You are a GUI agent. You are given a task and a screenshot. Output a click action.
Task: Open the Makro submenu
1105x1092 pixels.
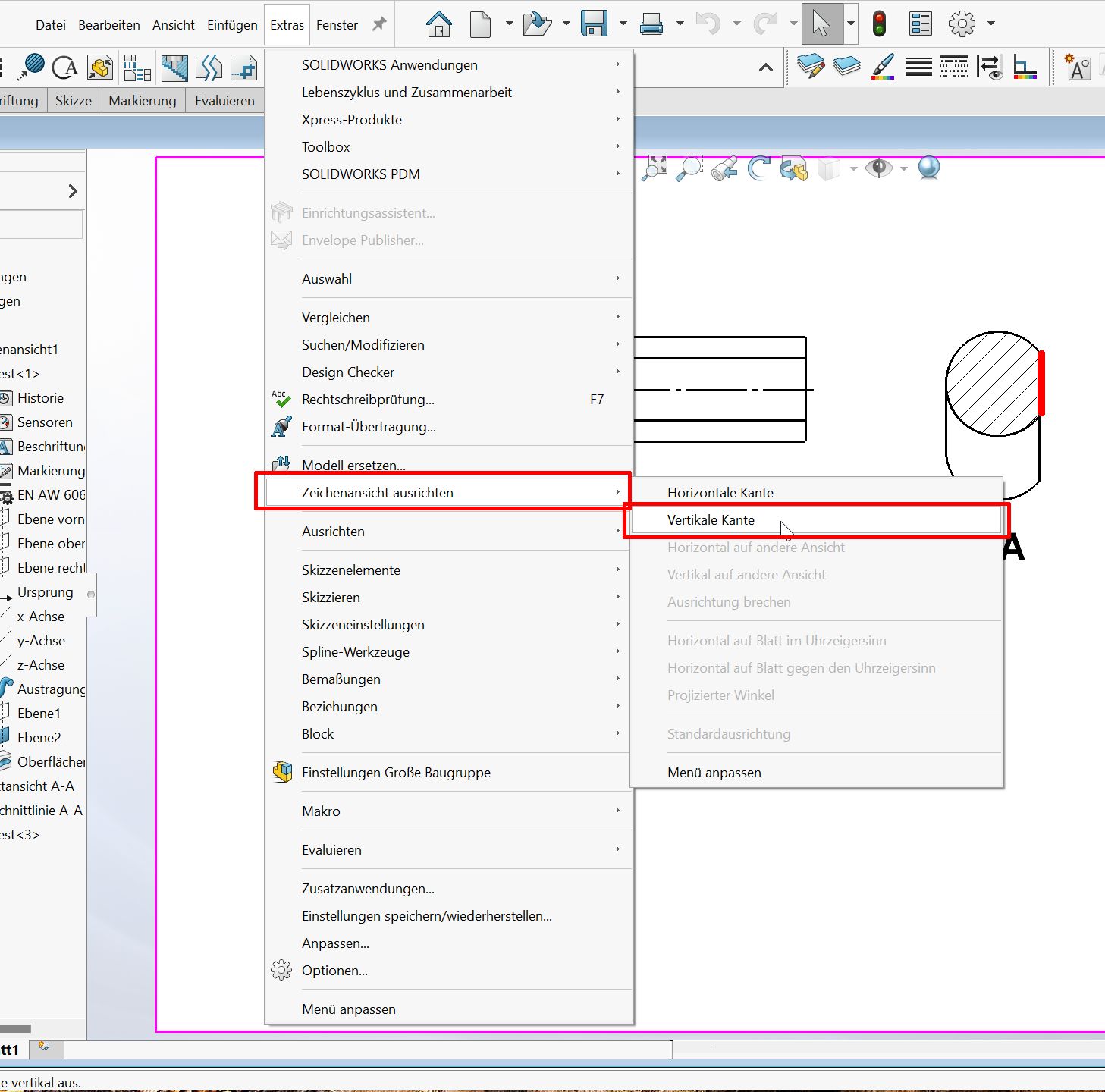tap(448, 811)
